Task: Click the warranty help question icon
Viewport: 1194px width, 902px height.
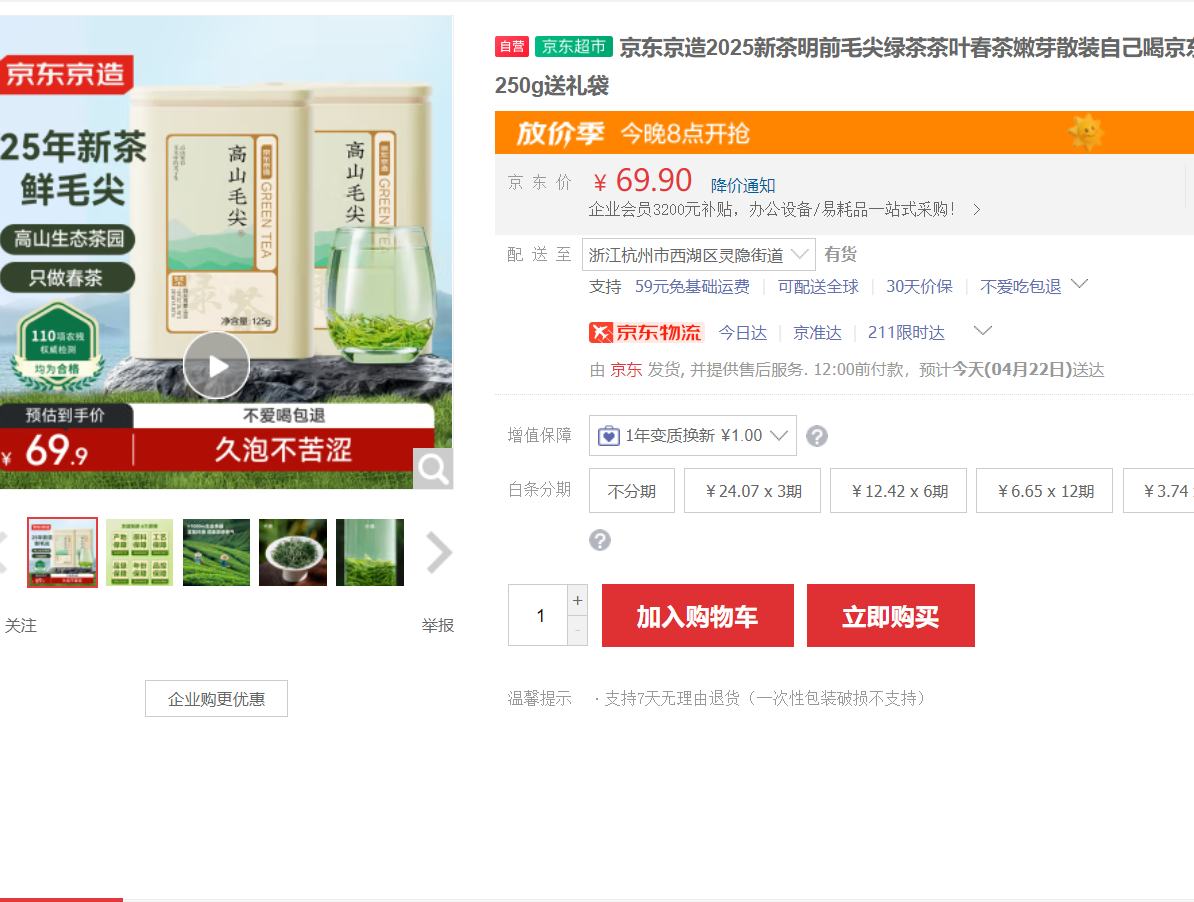Action: [817, 436]
